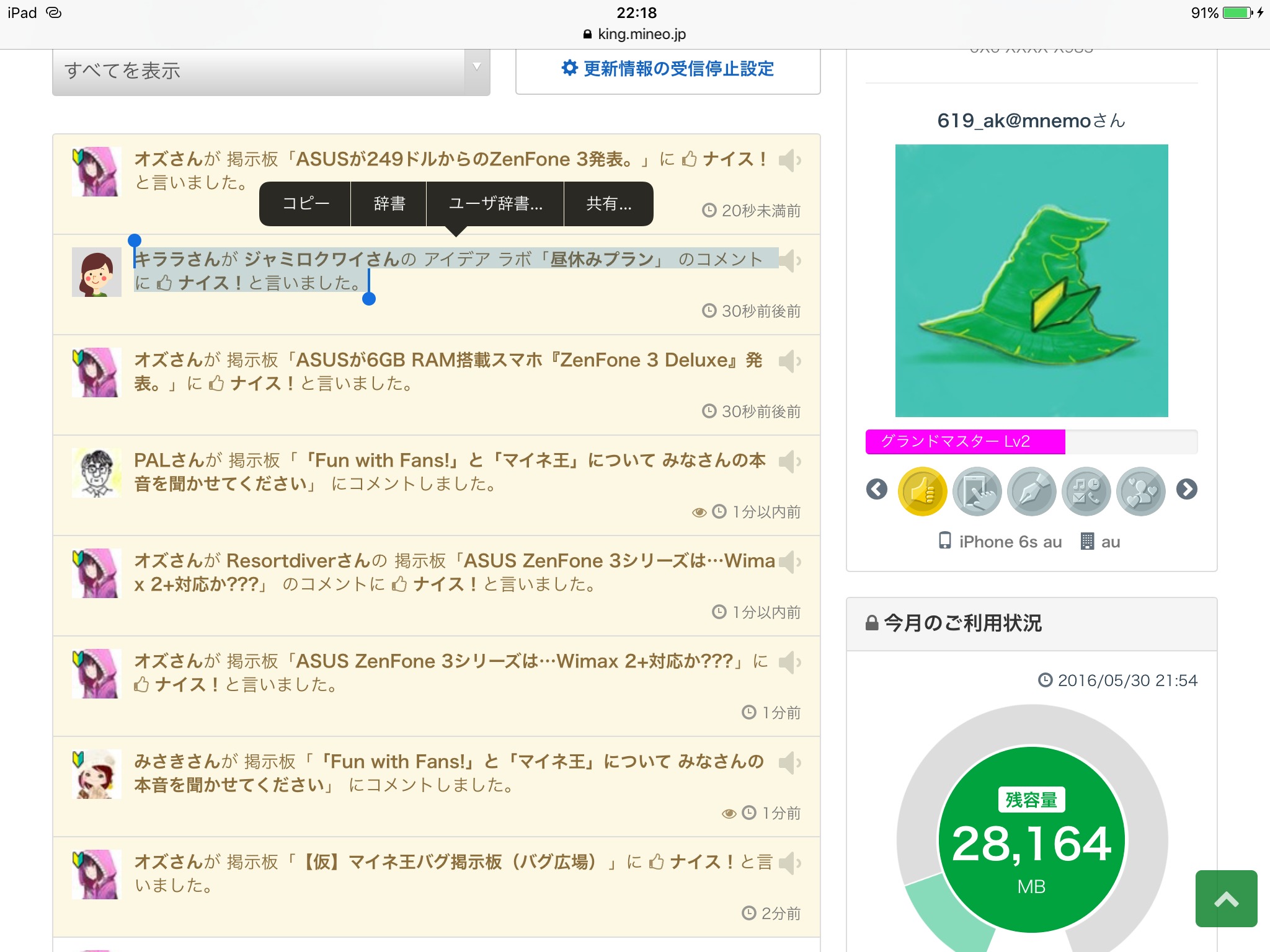Show previous badges with left arrow
The width and height of the screenshot is (1270, 952).
[876, 490]
